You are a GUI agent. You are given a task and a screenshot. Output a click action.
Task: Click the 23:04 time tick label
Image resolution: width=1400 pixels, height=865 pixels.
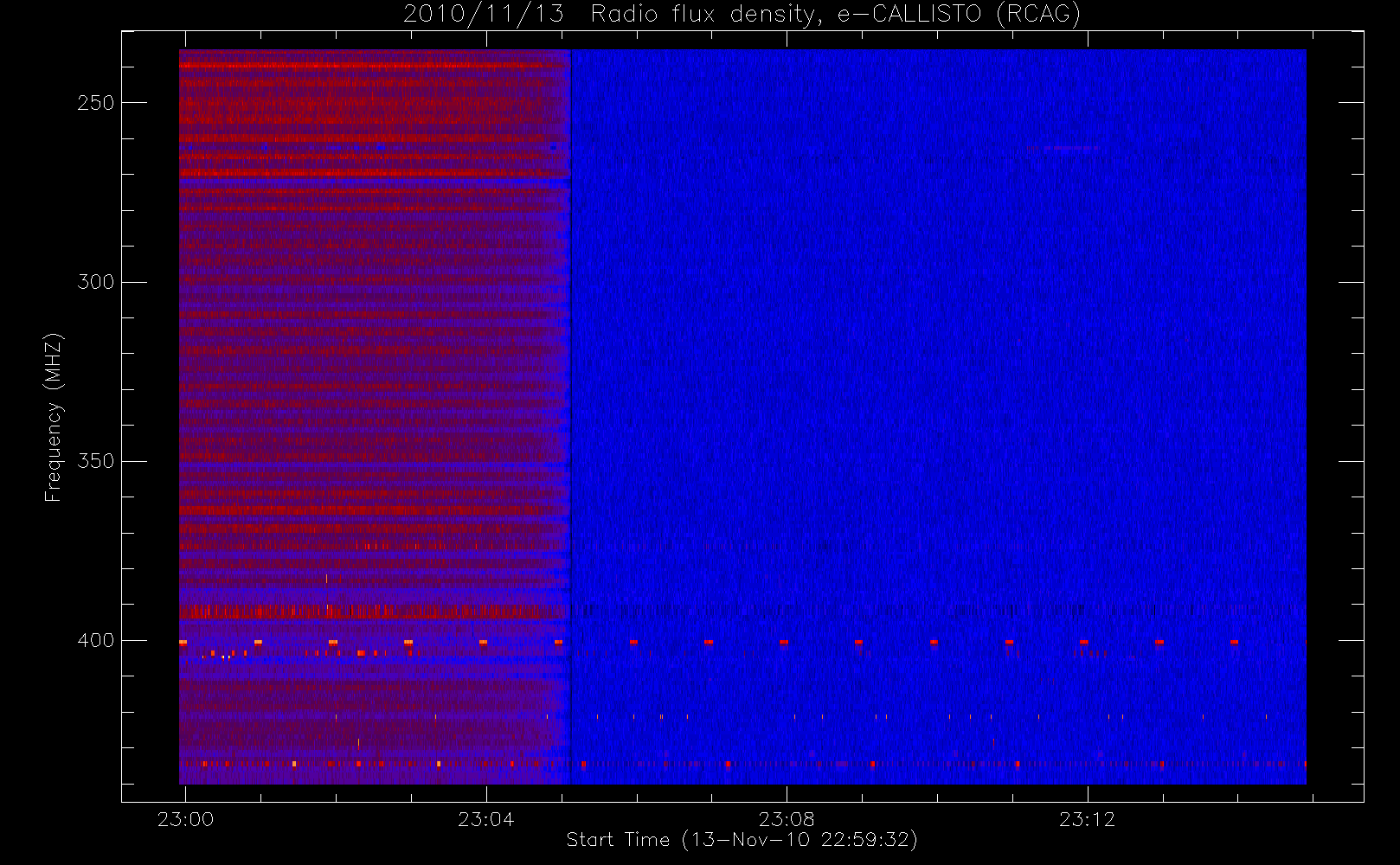pos(485,819)
